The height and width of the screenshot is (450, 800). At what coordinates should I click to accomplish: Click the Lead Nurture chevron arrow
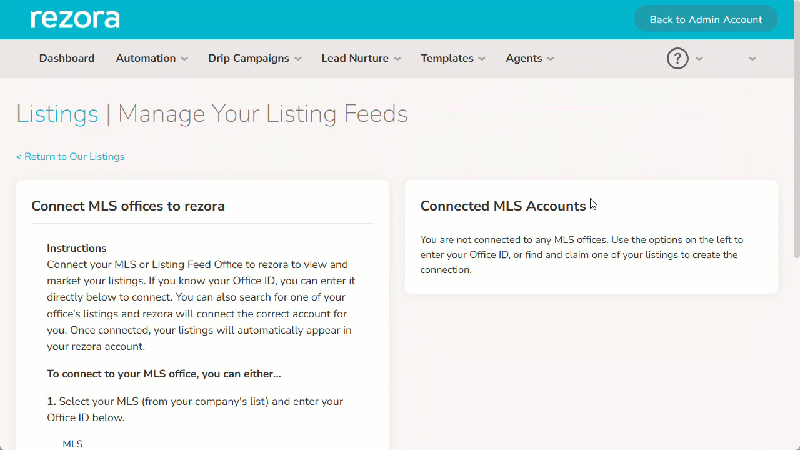click(397, 59)
